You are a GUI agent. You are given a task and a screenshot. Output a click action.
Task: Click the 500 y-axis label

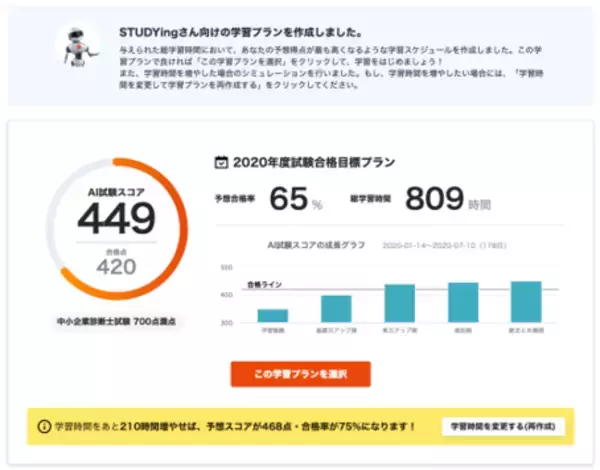point(227,268)
